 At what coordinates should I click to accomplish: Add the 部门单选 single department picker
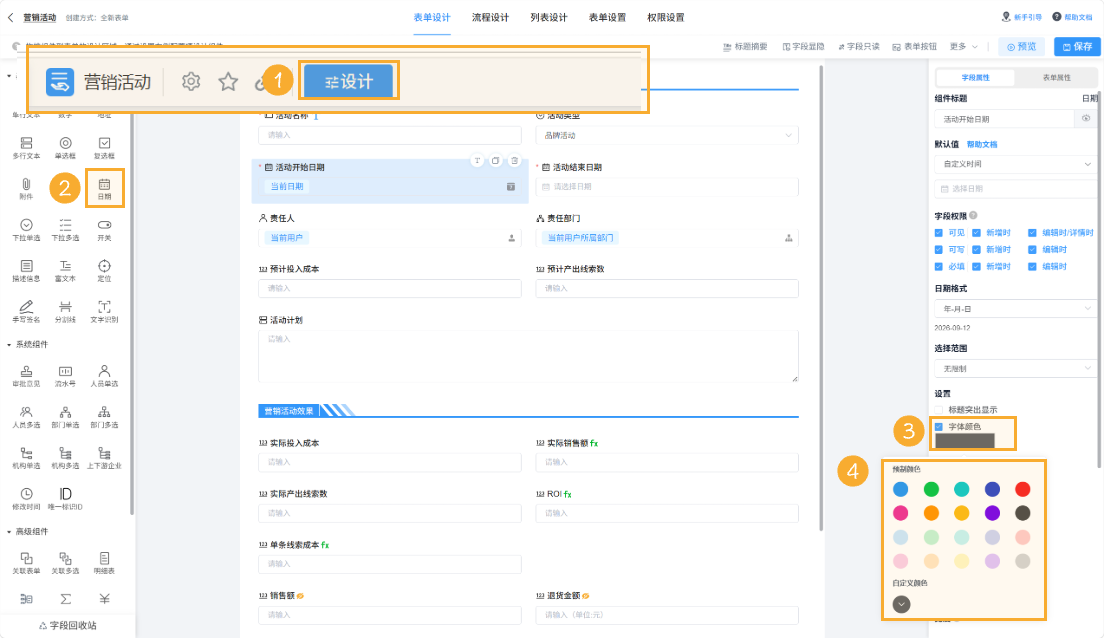(x=65, y=417)
